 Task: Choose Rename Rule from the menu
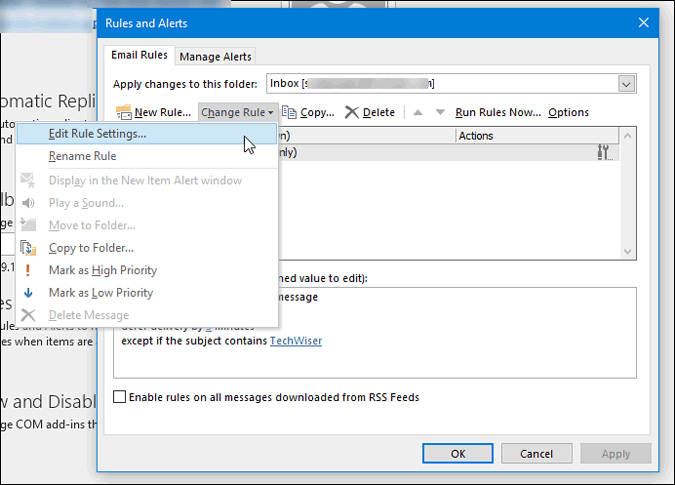point(147,156)
